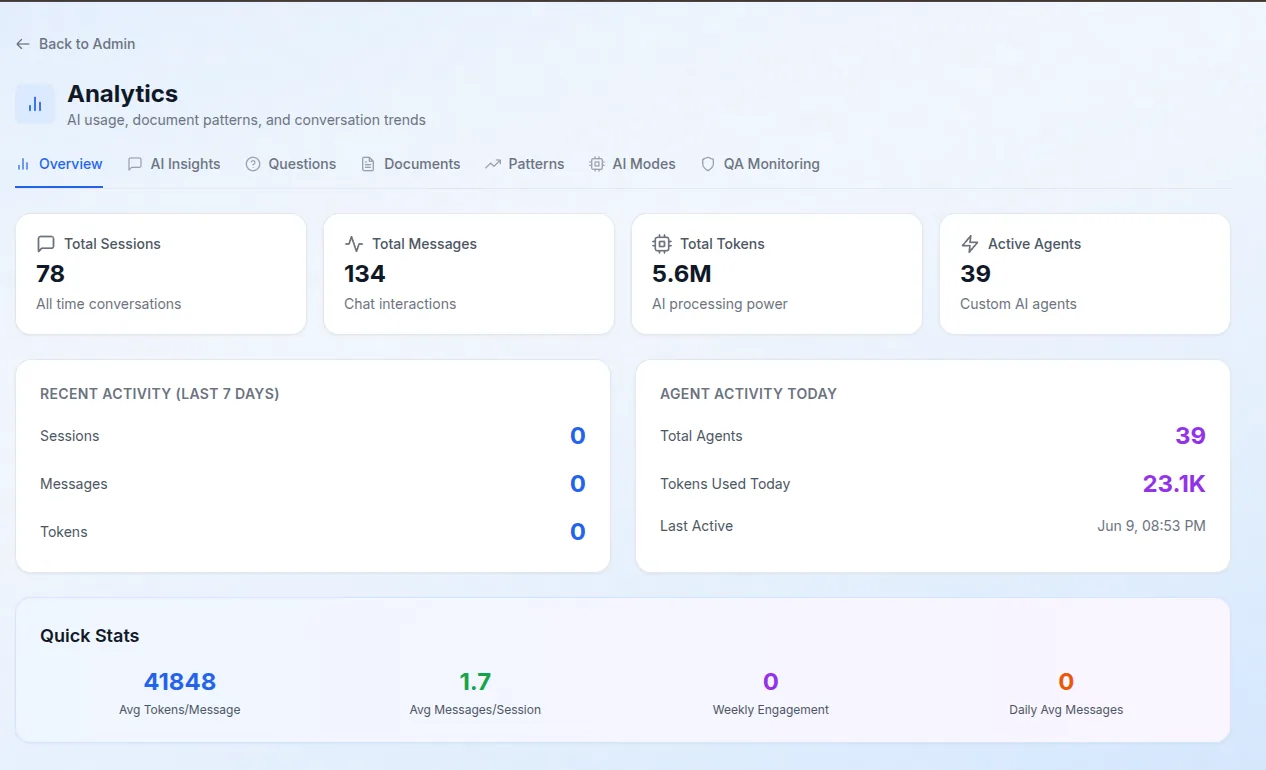Click the 23.1K tokens used value
Viewport: 1266px width, 770px height.
click(x=1174, y=484)
